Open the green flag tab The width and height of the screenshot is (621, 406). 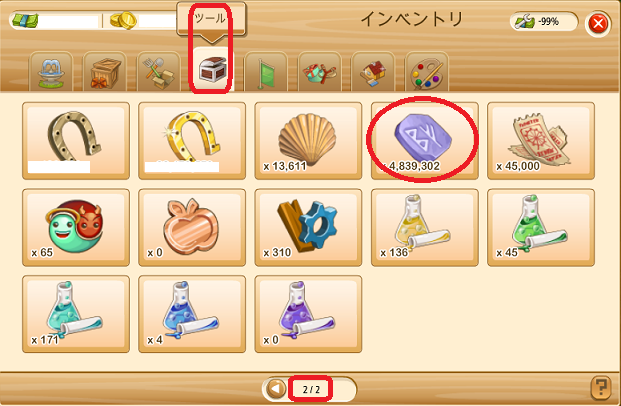266,72
